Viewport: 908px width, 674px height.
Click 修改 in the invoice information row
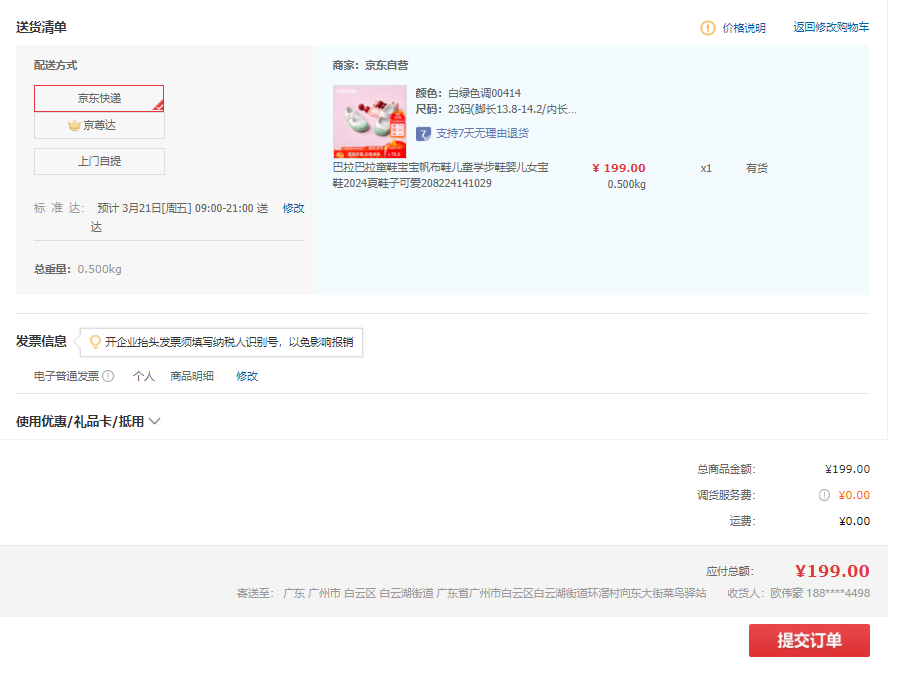point(247,377)
